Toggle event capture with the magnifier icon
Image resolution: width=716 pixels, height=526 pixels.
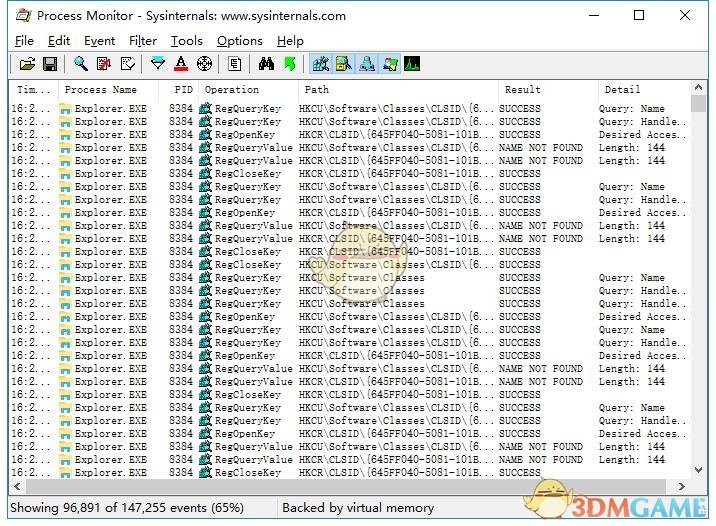click(x=81, y=64)
